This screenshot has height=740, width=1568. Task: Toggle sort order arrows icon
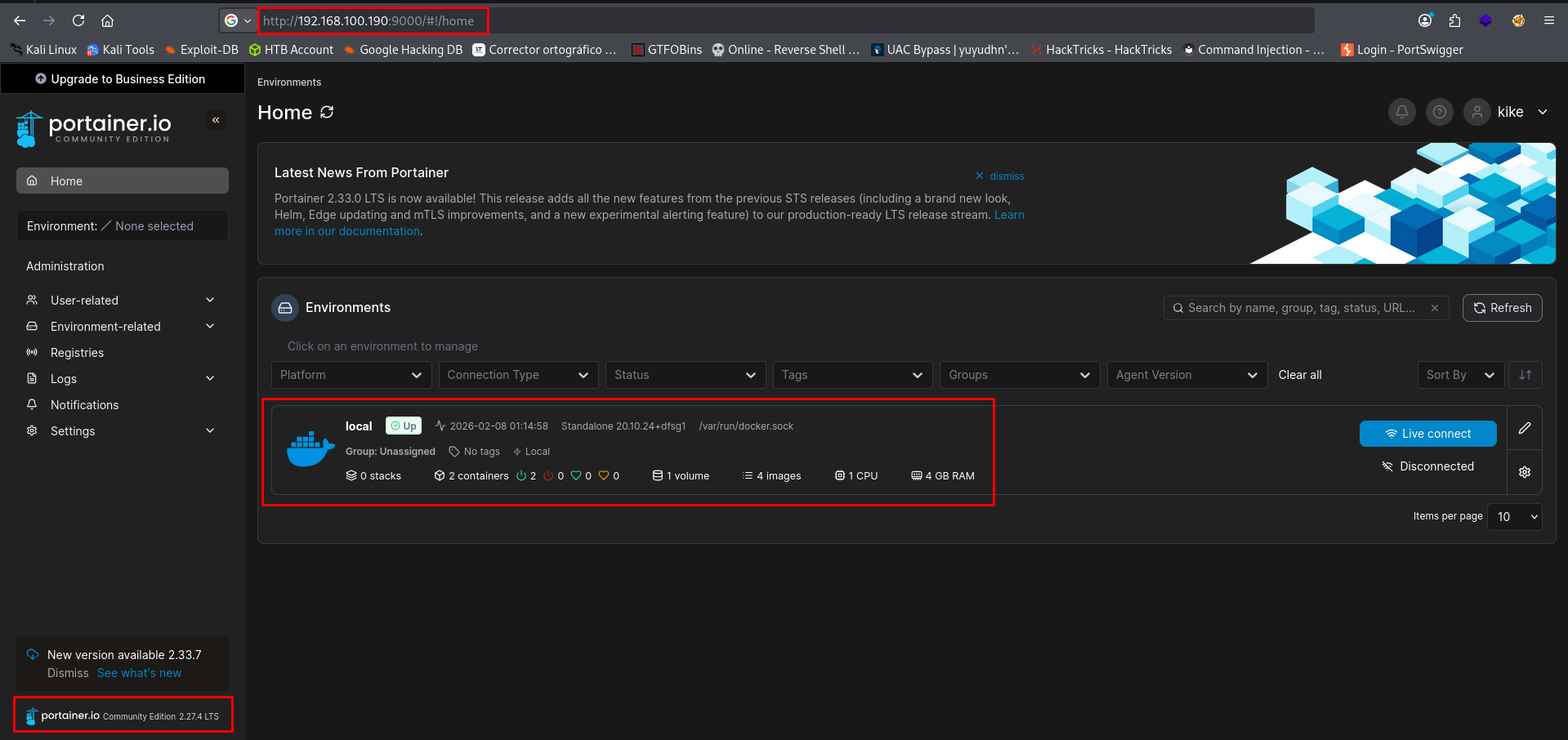coord(1525,375)
